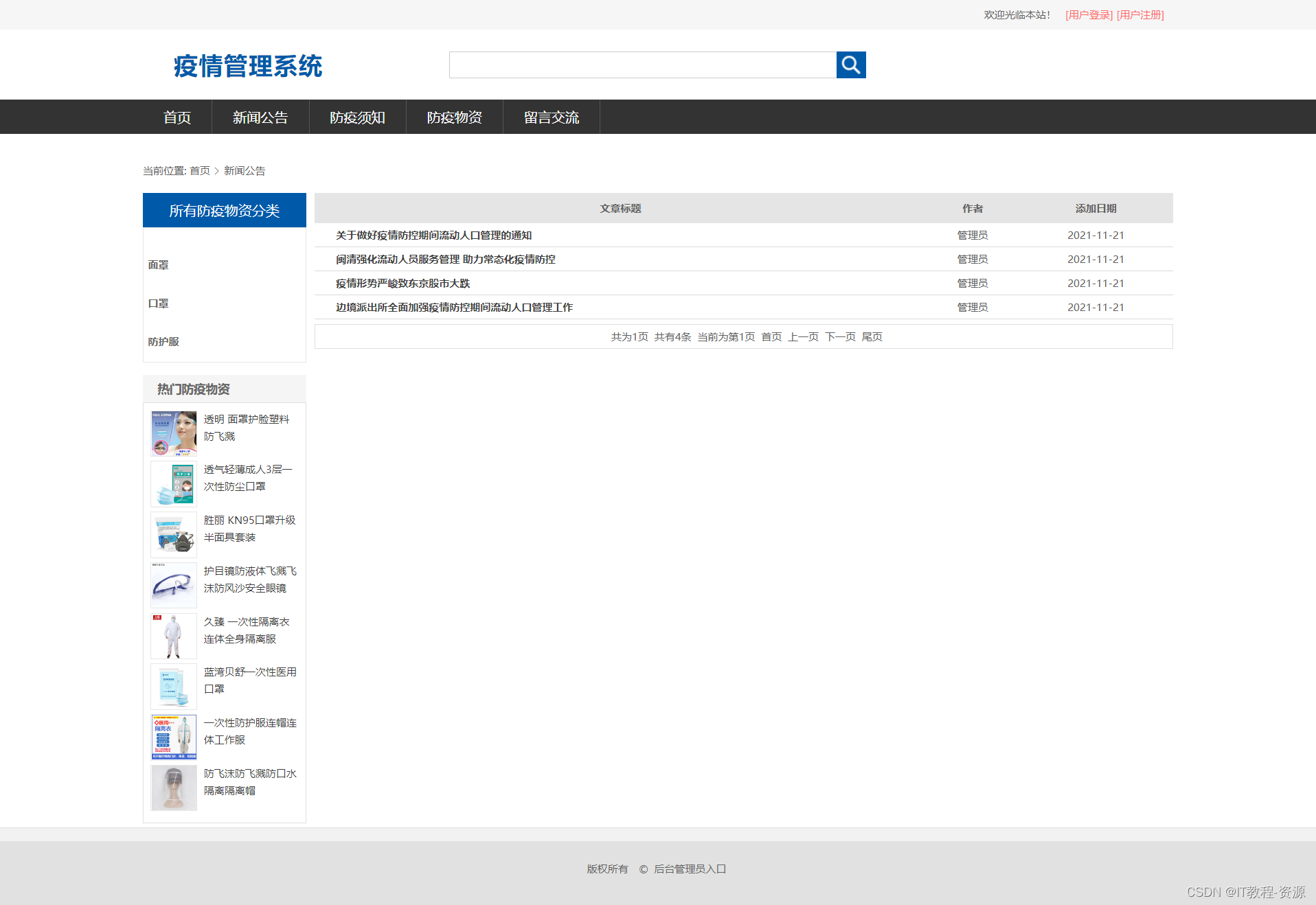Screen dimensions: 1316x905
Task: Open product link 护目镜防液体飞溅
Action: coord(250,580)
